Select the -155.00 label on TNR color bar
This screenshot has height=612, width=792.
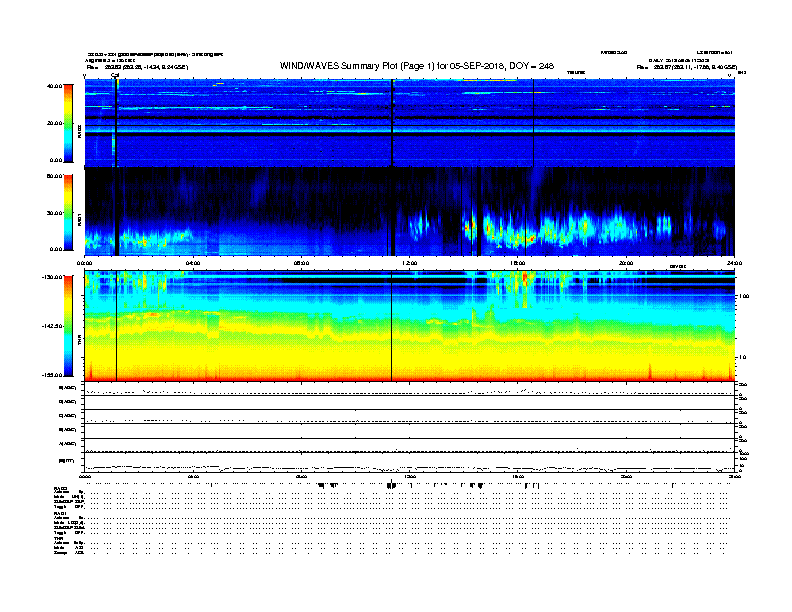tap(52, 375)
